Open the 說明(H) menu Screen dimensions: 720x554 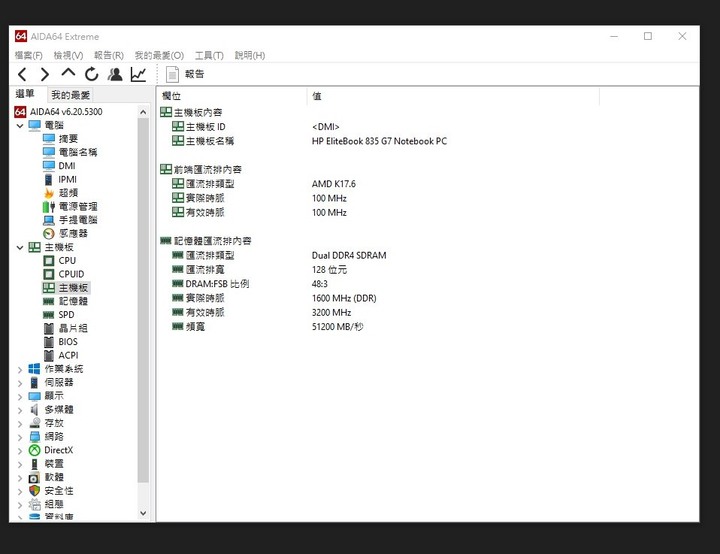pos(250,55)
